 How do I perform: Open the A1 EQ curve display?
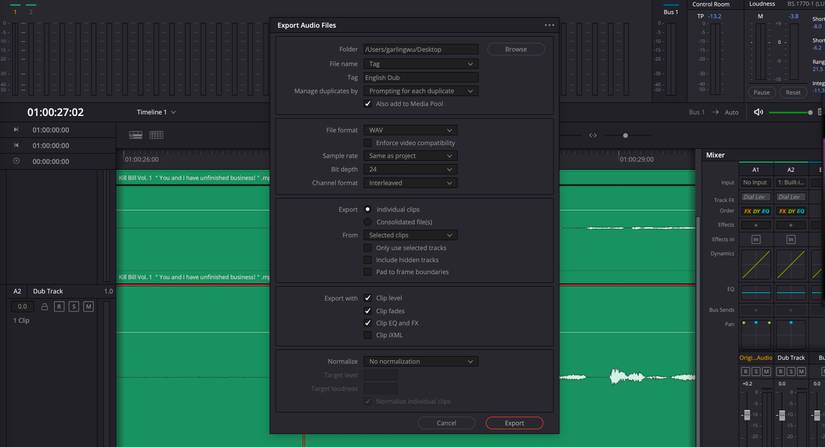coord(756,292)
